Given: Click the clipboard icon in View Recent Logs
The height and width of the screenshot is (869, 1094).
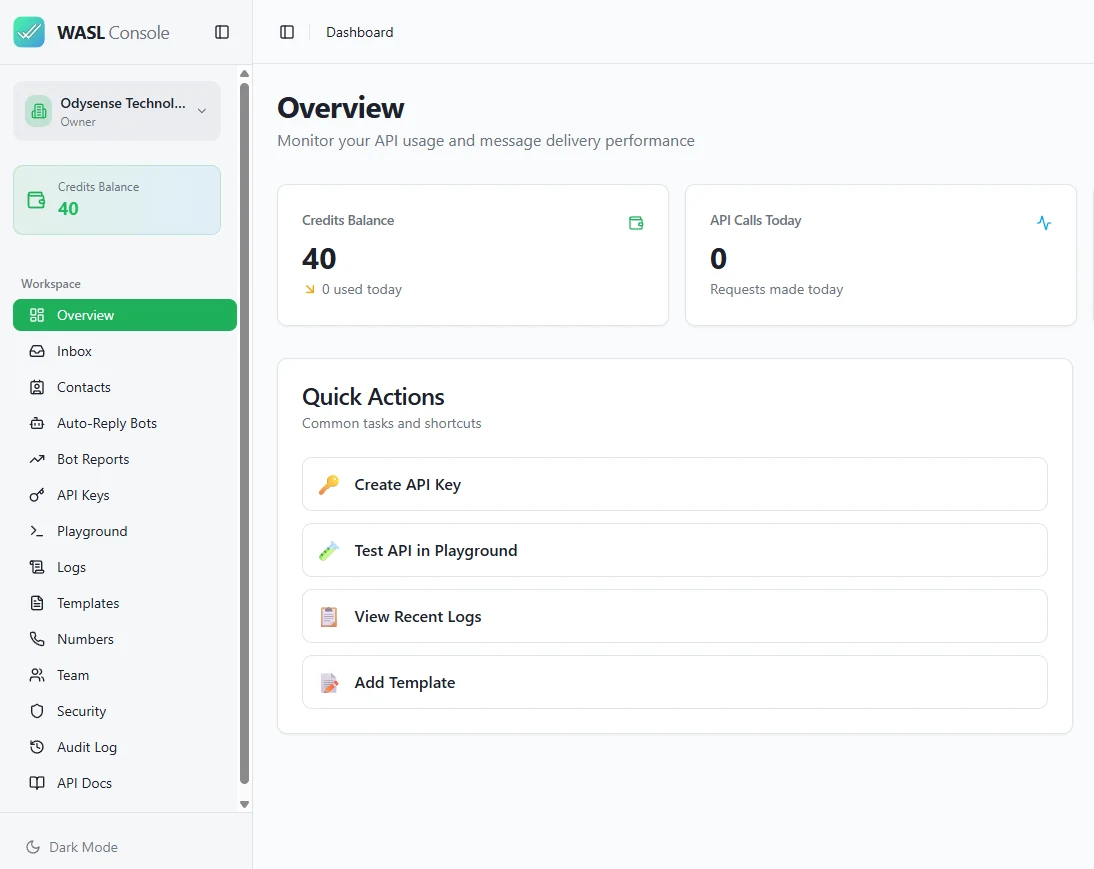Looking at the screenshot, I should (329, 617).
